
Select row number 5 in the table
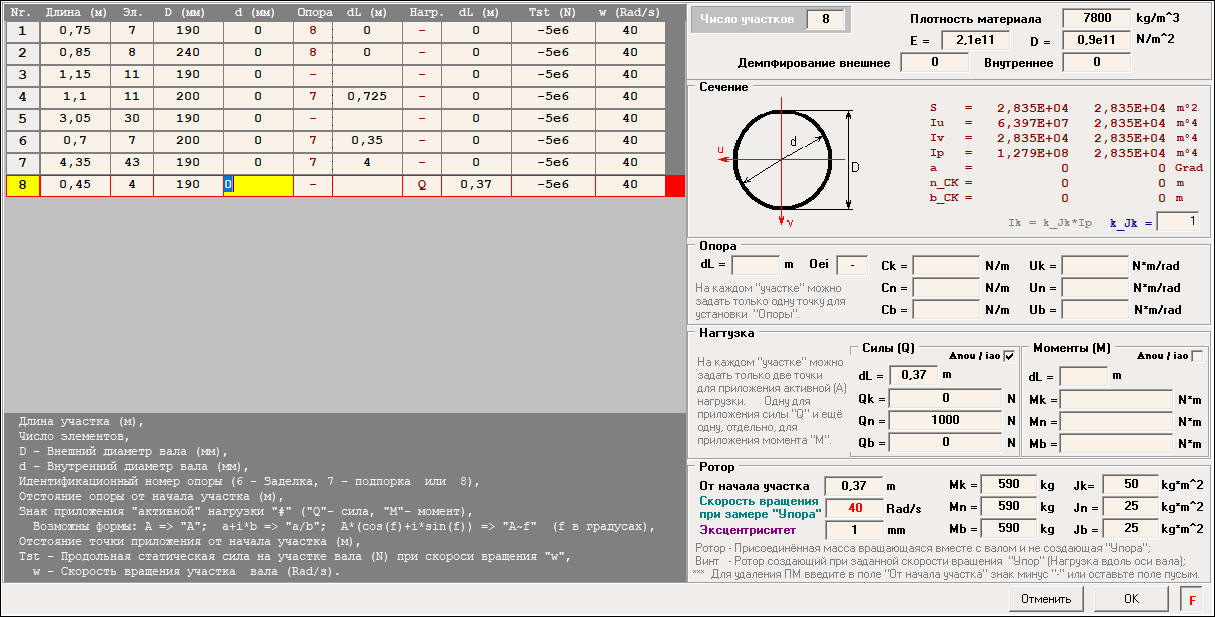(x=22, y=118)
